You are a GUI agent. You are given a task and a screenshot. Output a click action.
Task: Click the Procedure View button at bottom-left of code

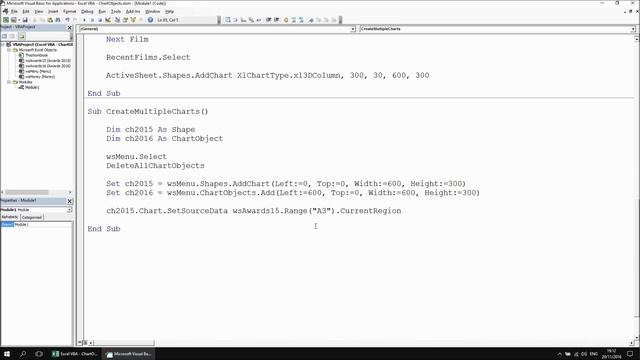pos(80,343)
